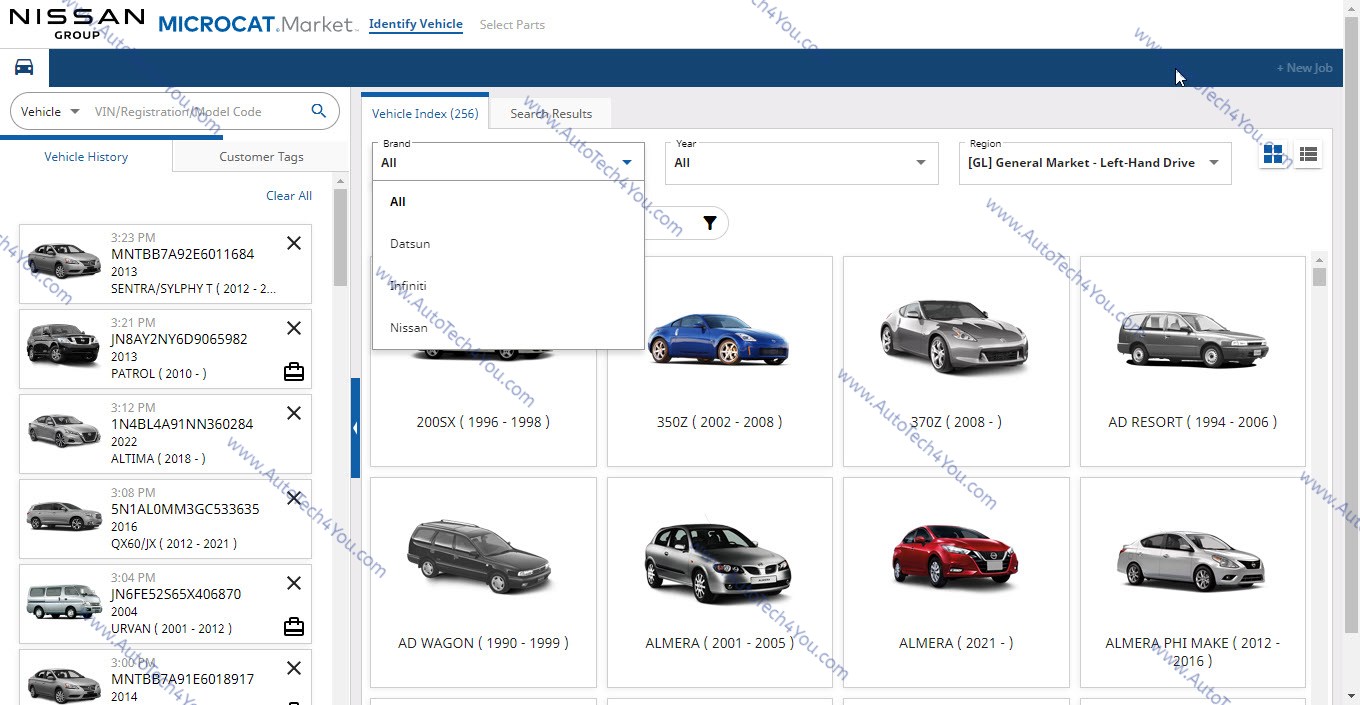Select the 370Z vehicle thumbnail
This screenshot has width=1360, height=705.
(955, 361)
